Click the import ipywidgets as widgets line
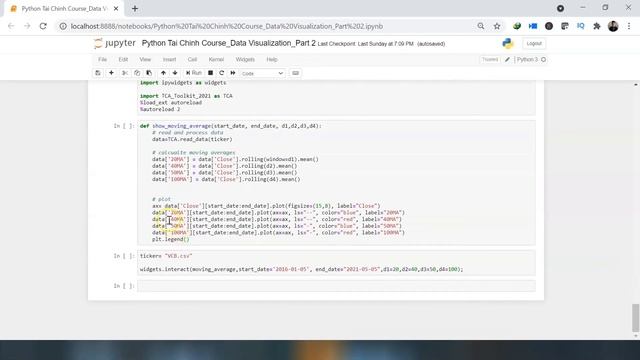 point(183,83)
